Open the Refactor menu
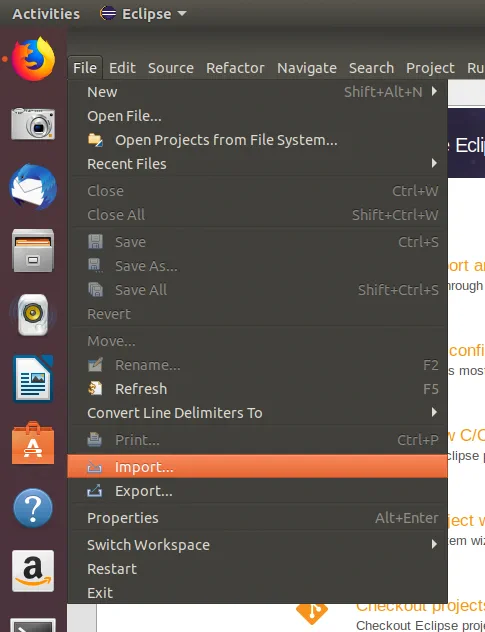Screen dimensions: 485x632 click(235, 68)
